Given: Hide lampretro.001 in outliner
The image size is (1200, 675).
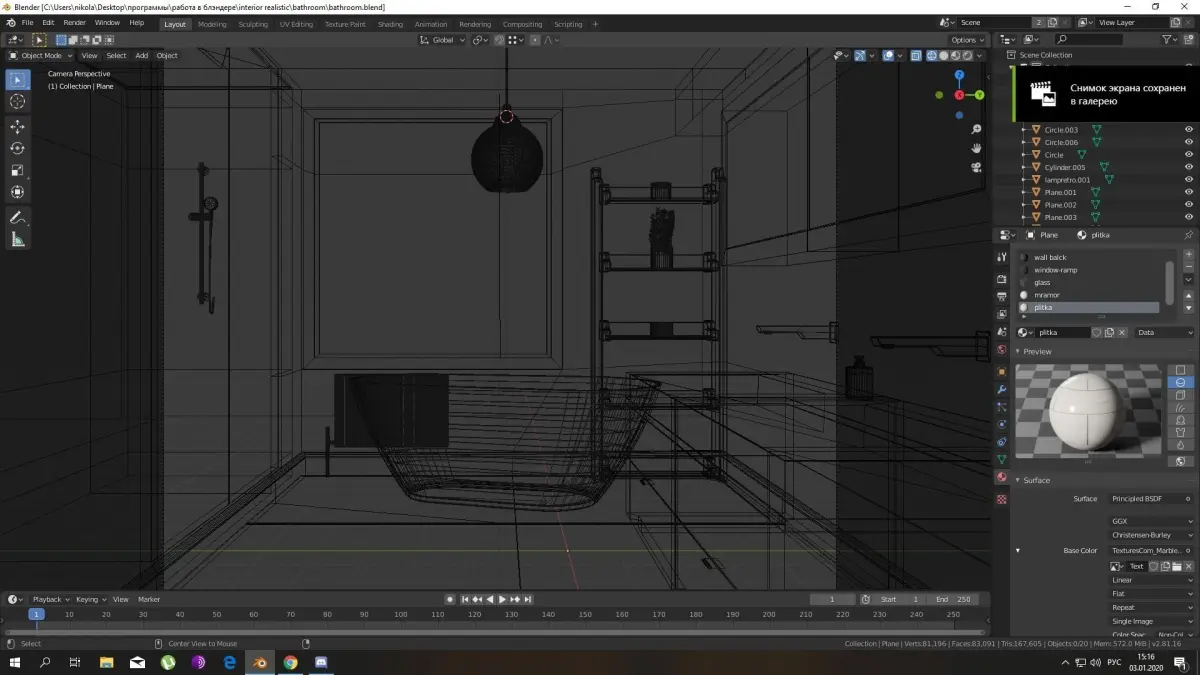Looking at the screenshot, I should [x=1189, y=180].
